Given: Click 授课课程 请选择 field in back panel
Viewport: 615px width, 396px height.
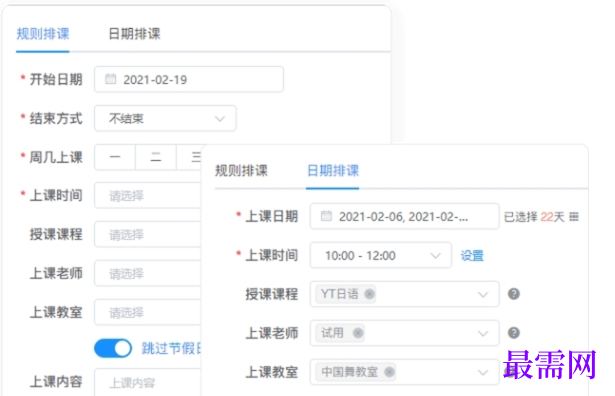Looking at the screenshot, I should pos(147,234).
